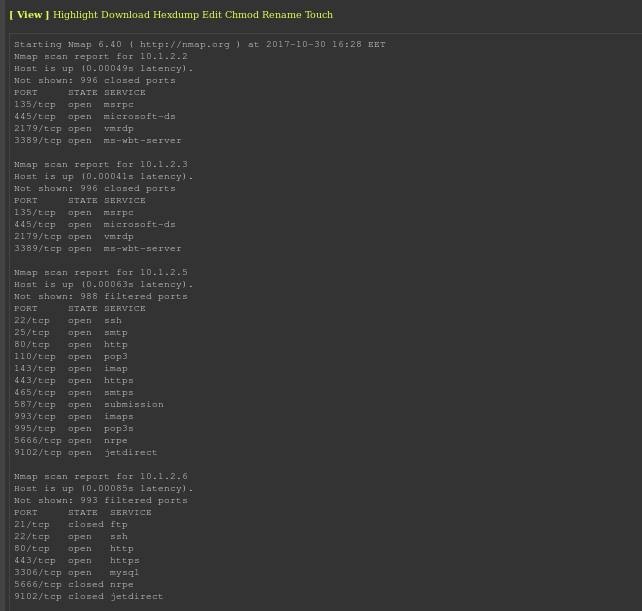Viewport: 642px width, 611px height.
Task: Download the scan output file
Action: click(128, 15)
